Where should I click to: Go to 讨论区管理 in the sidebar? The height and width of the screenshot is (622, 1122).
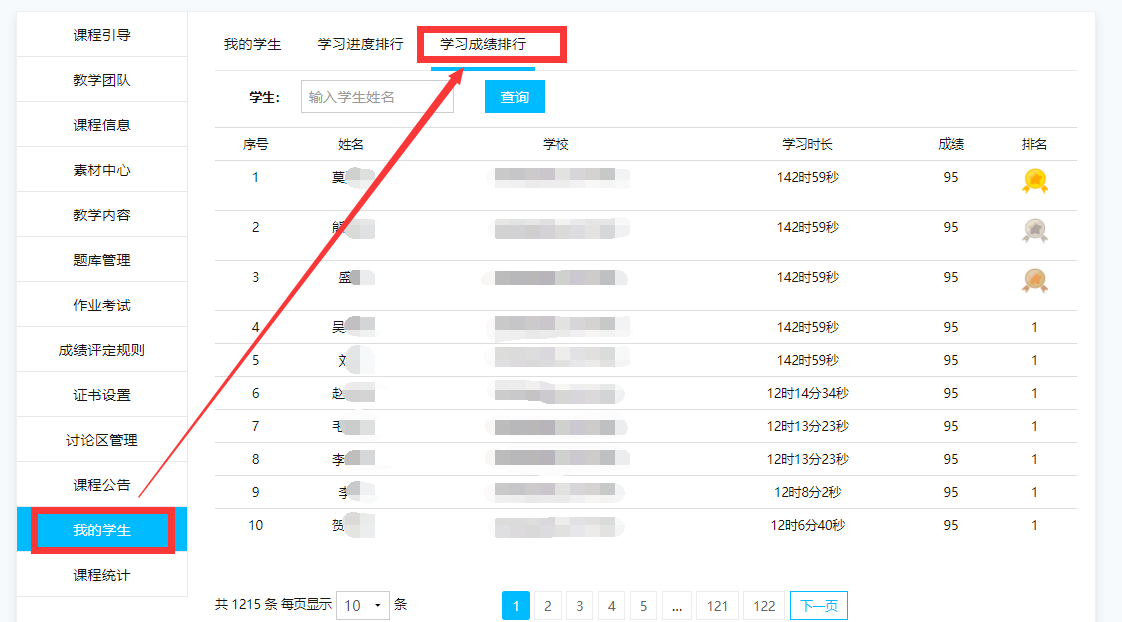click(102, 440)
